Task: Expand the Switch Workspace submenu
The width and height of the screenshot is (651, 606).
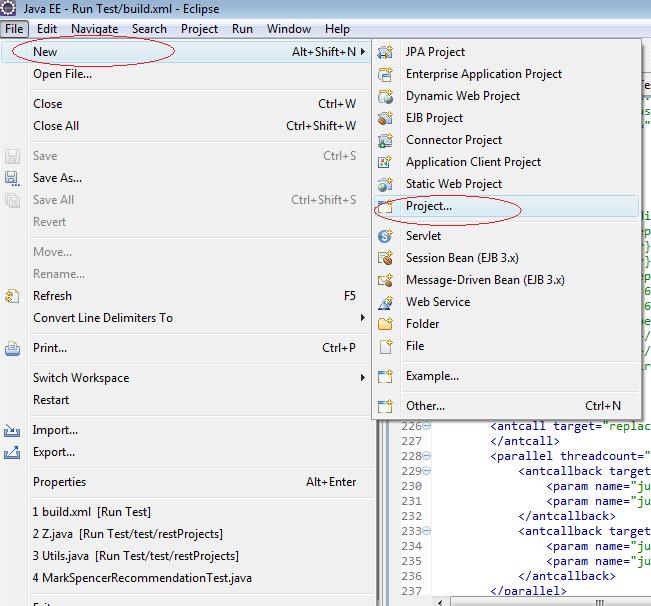Action: 363,377
